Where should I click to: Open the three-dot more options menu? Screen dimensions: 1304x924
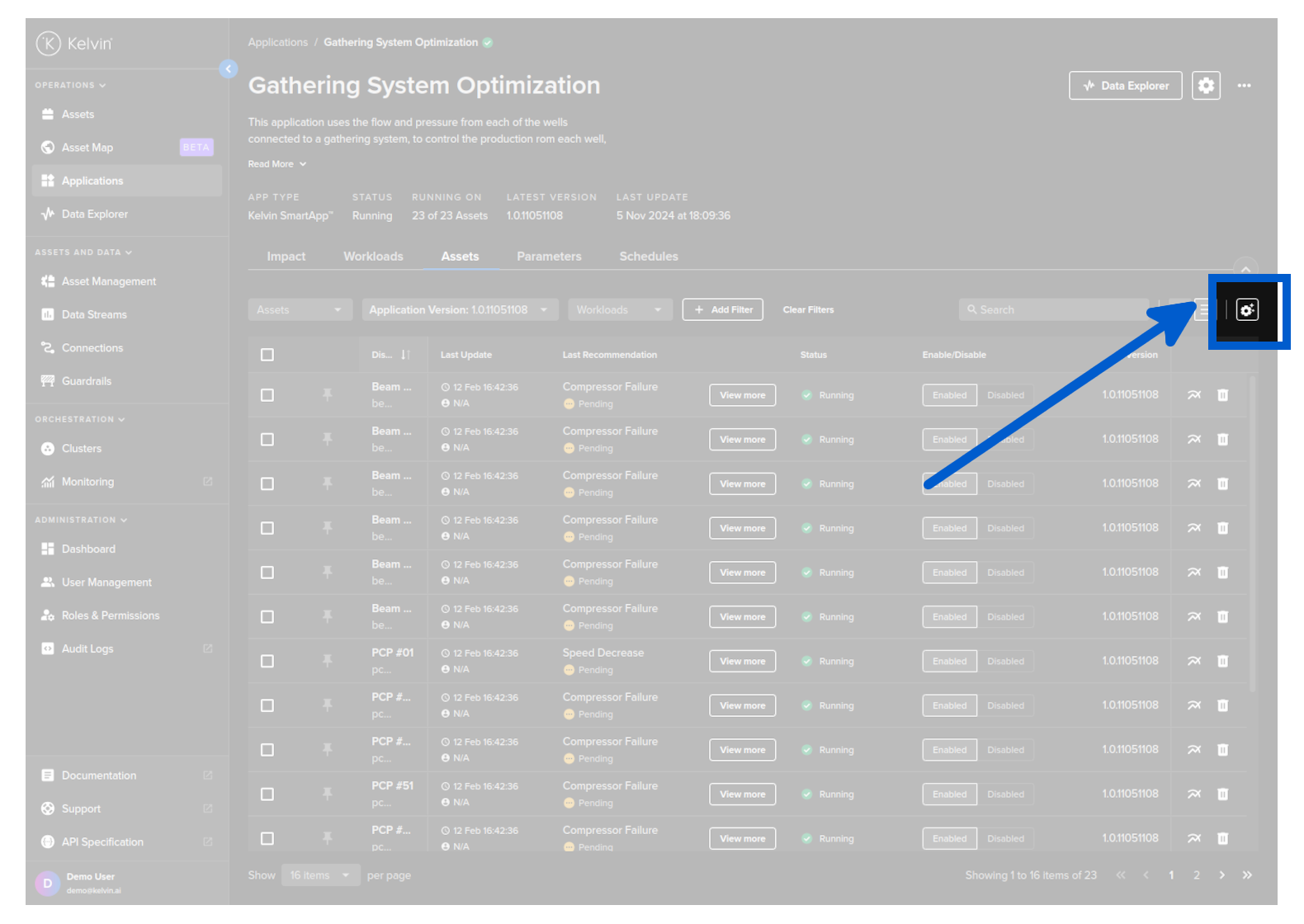tap(1244, 86)
